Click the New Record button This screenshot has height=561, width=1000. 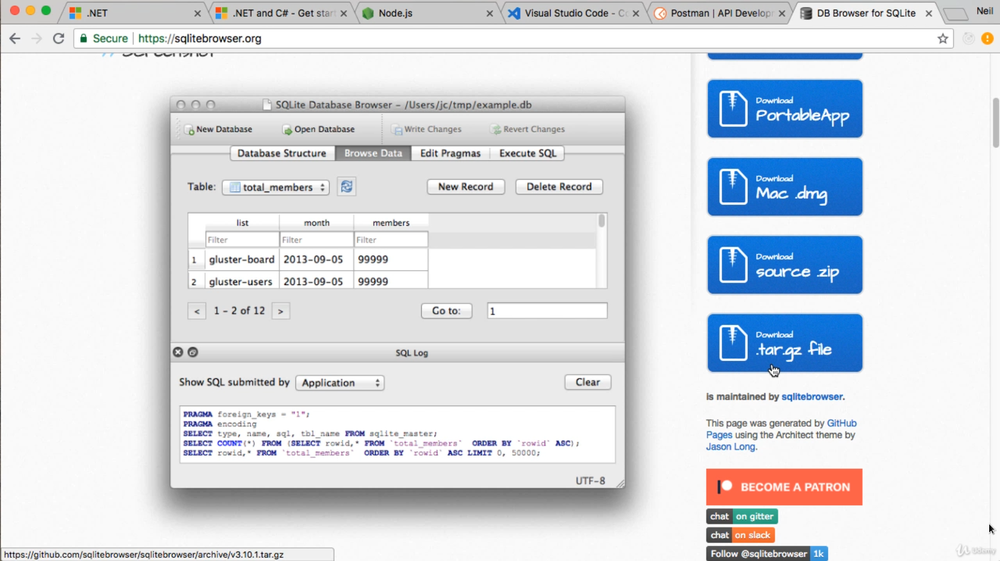tap(466, 187)
